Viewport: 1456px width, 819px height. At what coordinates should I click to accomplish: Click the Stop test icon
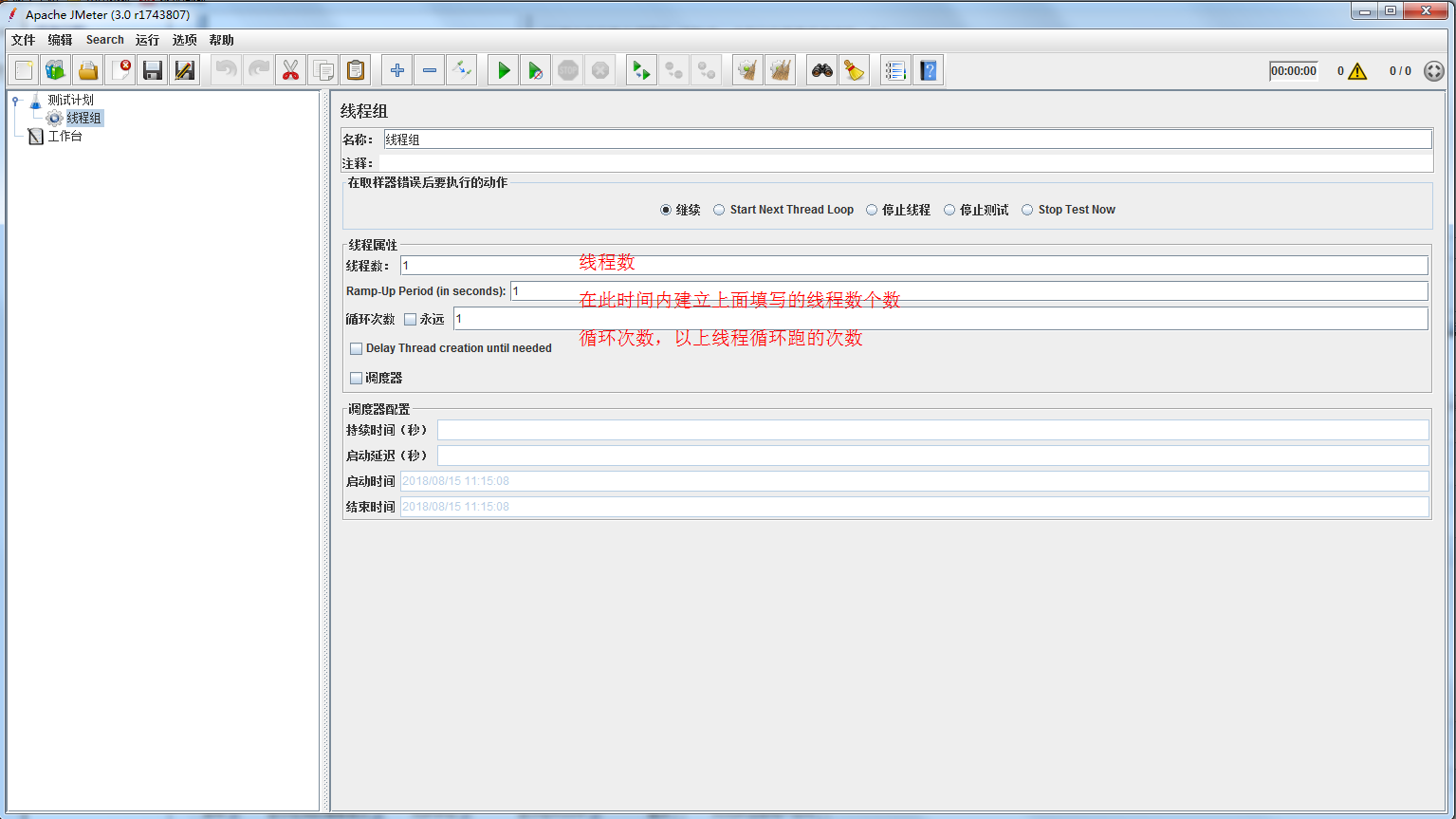(568, 70)
